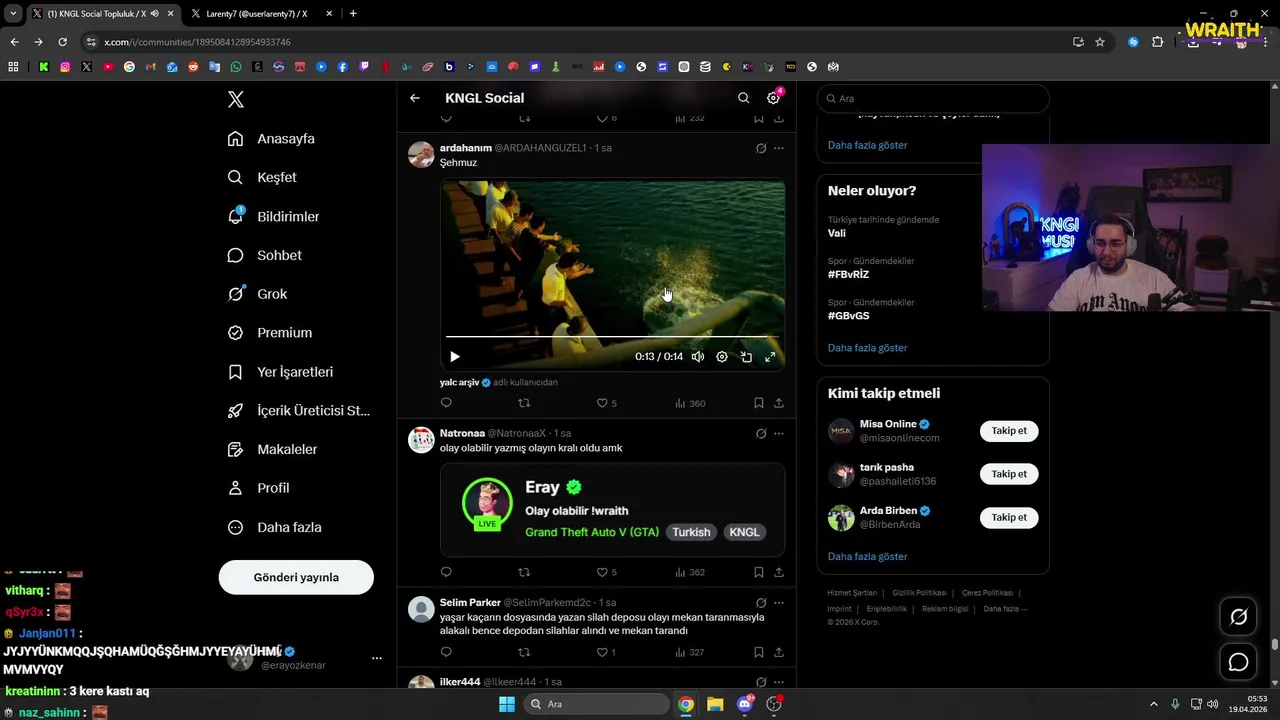Open Sohbet from the sidebar

(264, 255)
